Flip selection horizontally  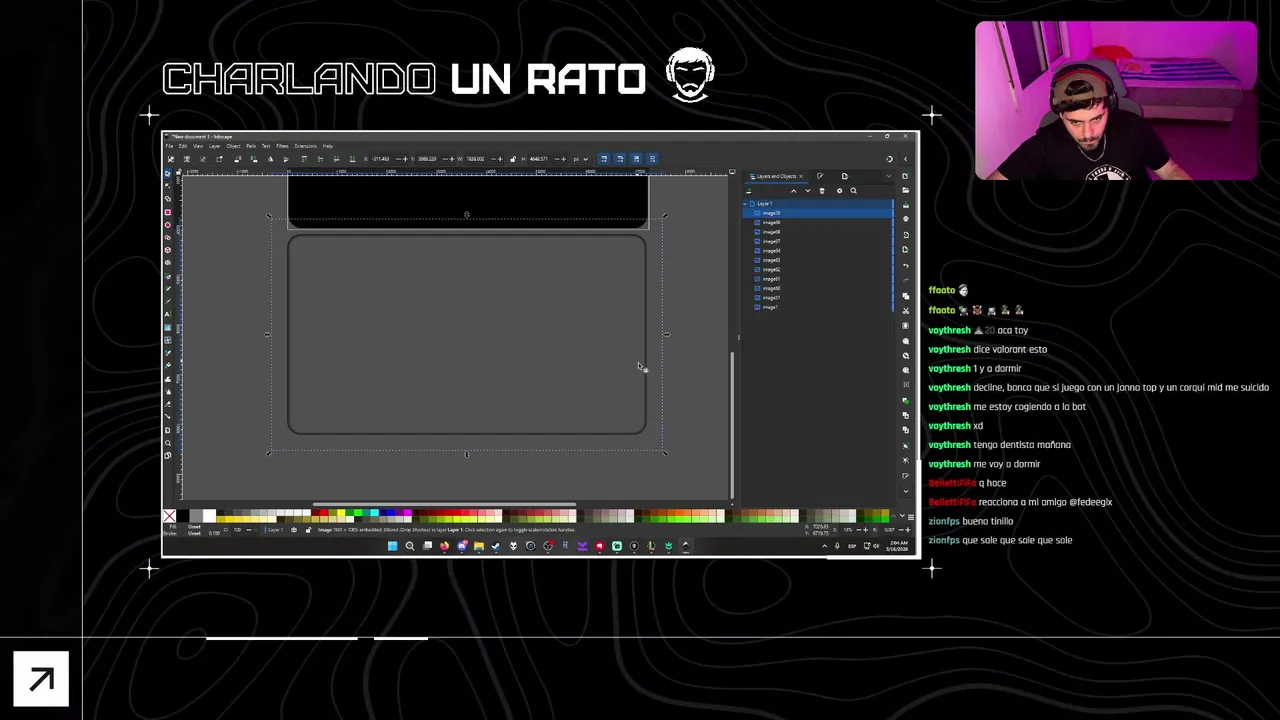coord(270,159)
